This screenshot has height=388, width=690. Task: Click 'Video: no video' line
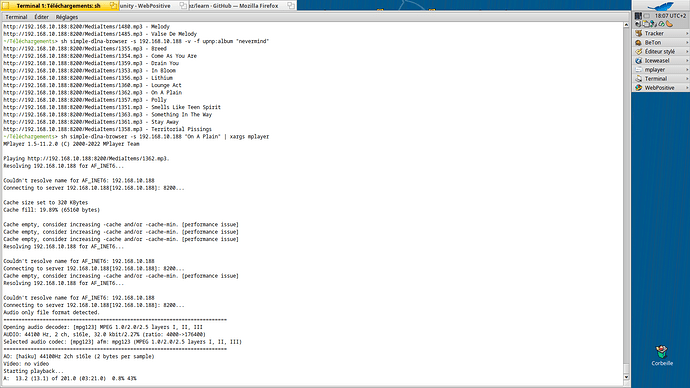(26, 364)
